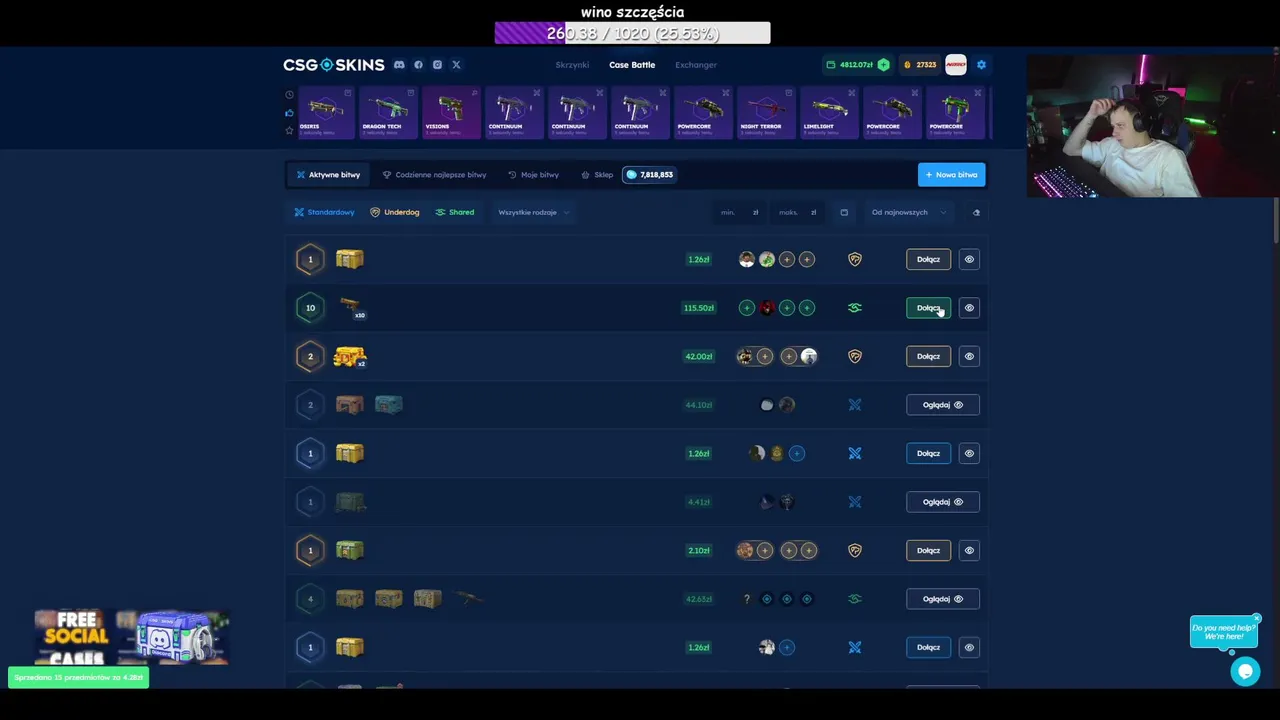Click the Nowa bitwa button
1280x720 pixels.
click(x=951, y=175)
